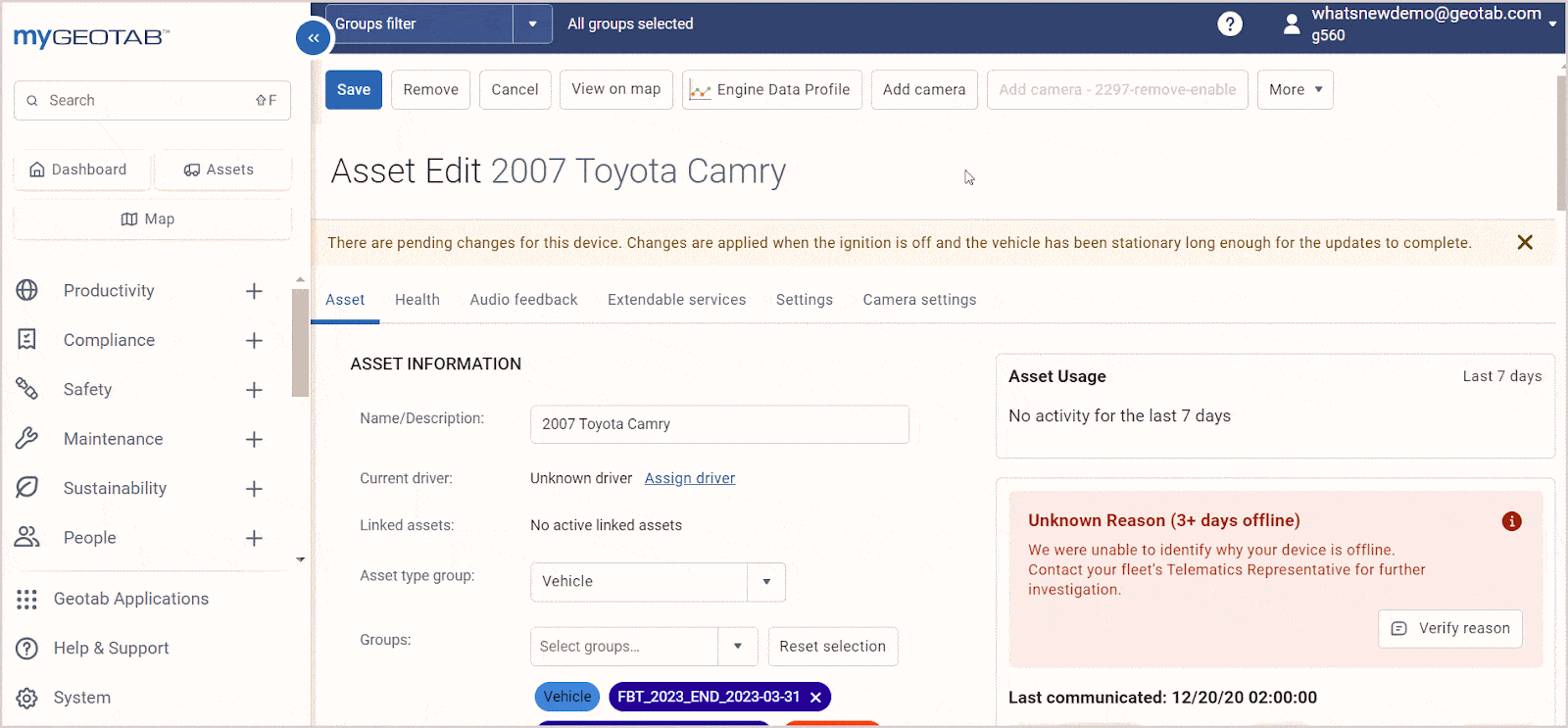Follow the Assign driver link

click(x=690, y=478)
